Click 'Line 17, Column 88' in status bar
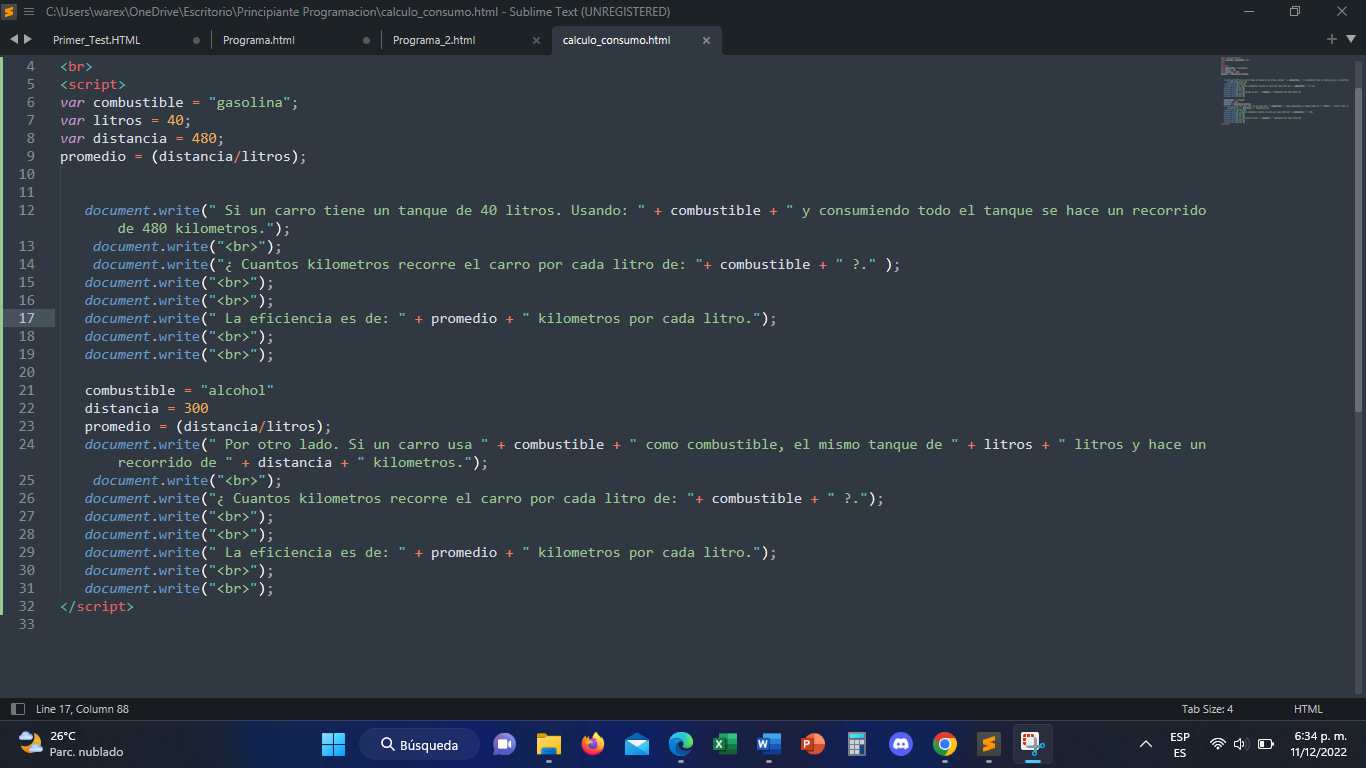The width and height of the screenshot is (1366, 768). 82,709
